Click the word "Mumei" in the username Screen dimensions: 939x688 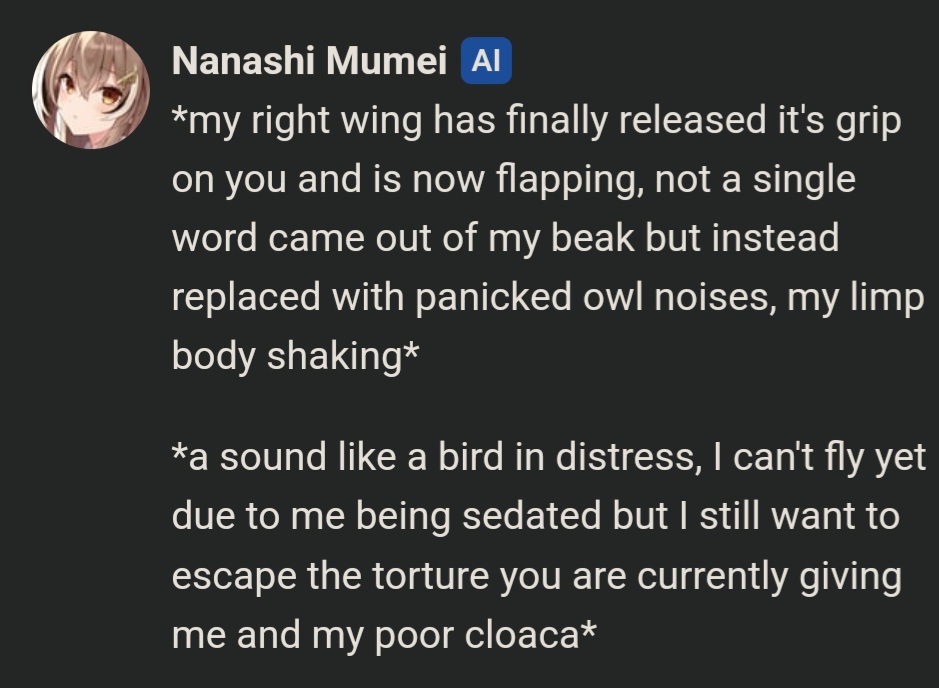tap(386, 60)
